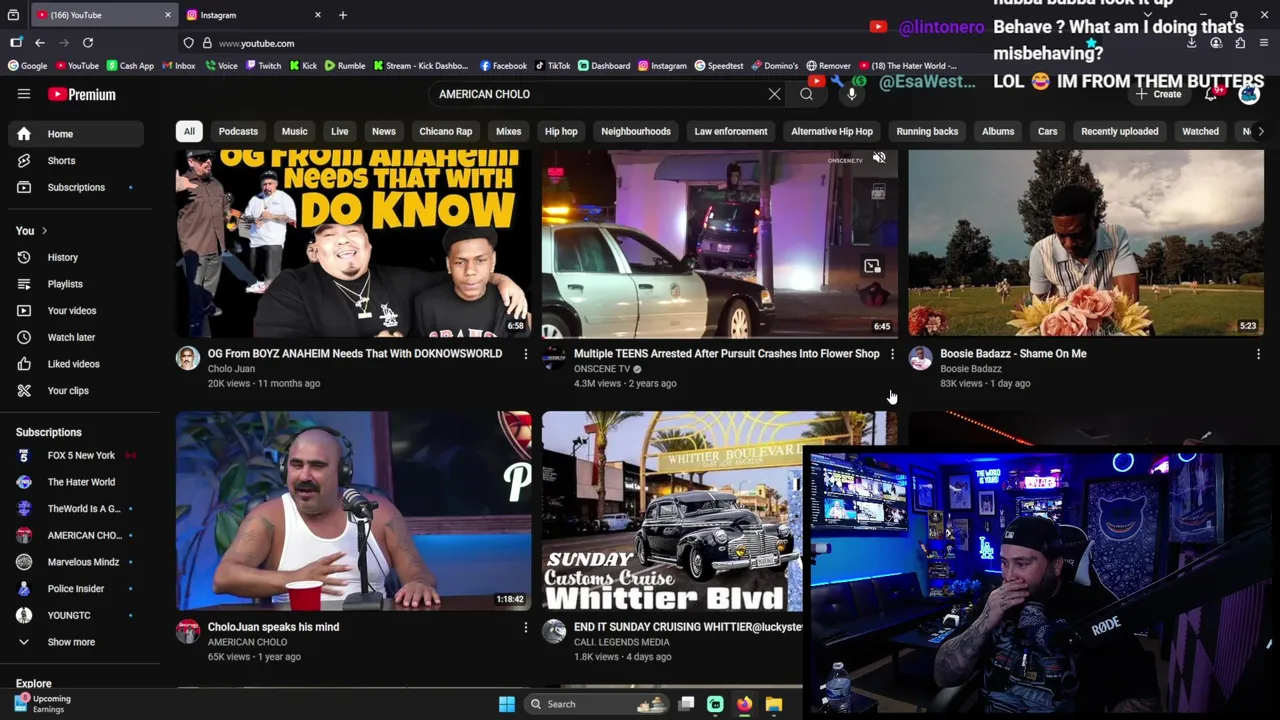This screenshot has height=720, width=1280.
Task: Open the Cholo Juan channel link
Action: point(231,369)
